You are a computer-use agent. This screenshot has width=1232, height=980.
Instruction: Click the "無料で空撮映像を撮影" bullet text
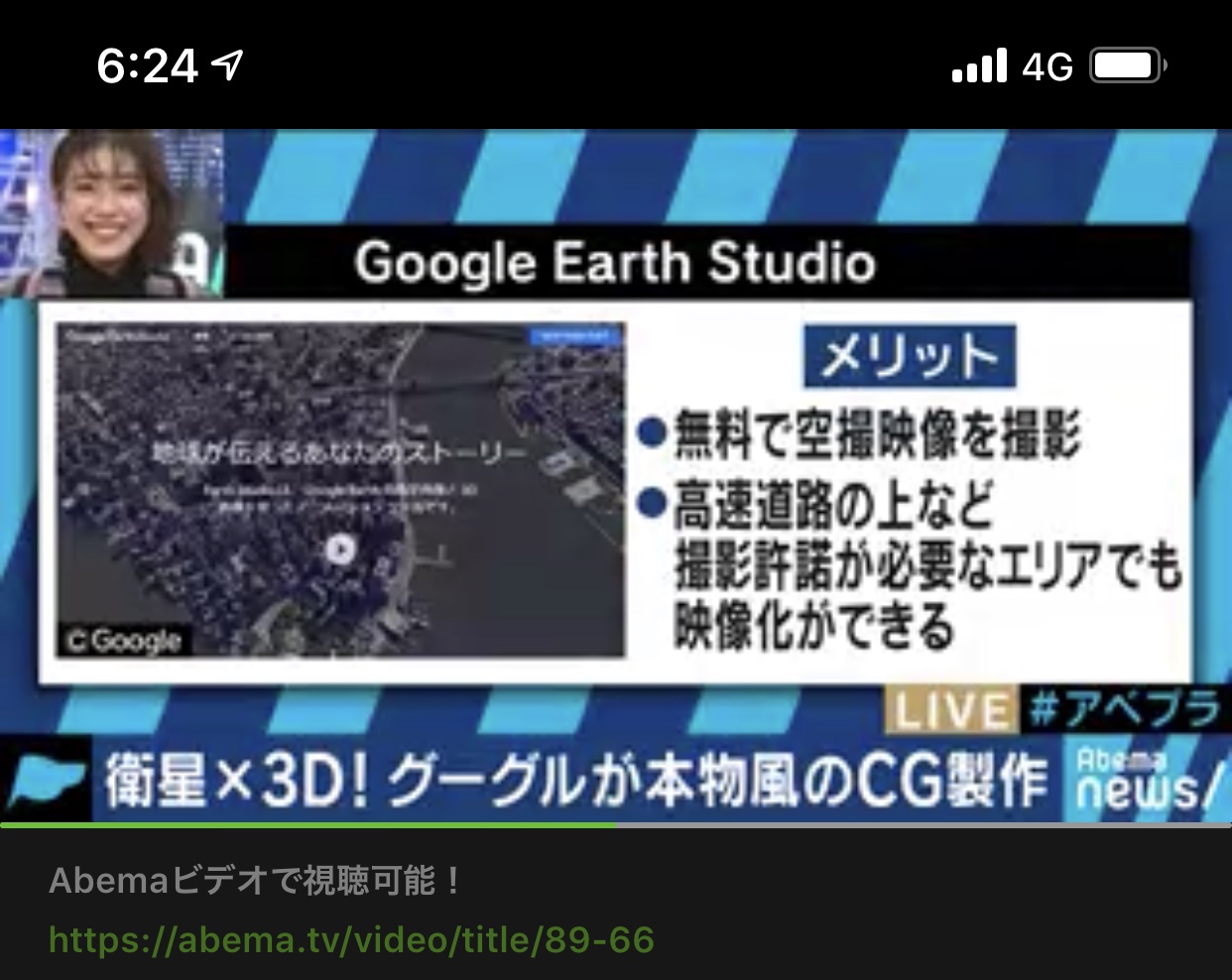coord(875,434)
